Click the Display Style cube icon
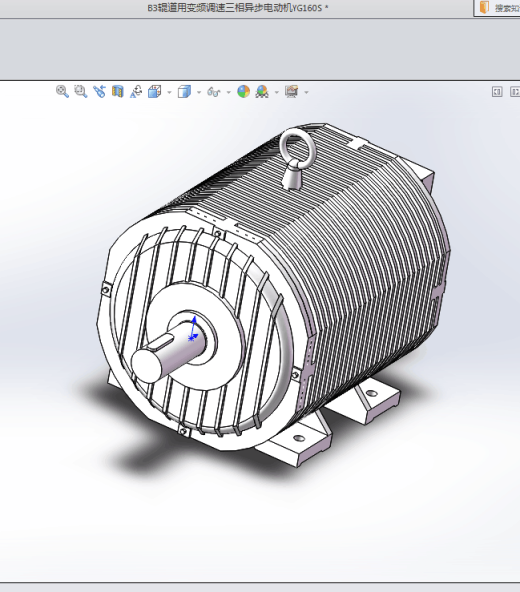 184,91
